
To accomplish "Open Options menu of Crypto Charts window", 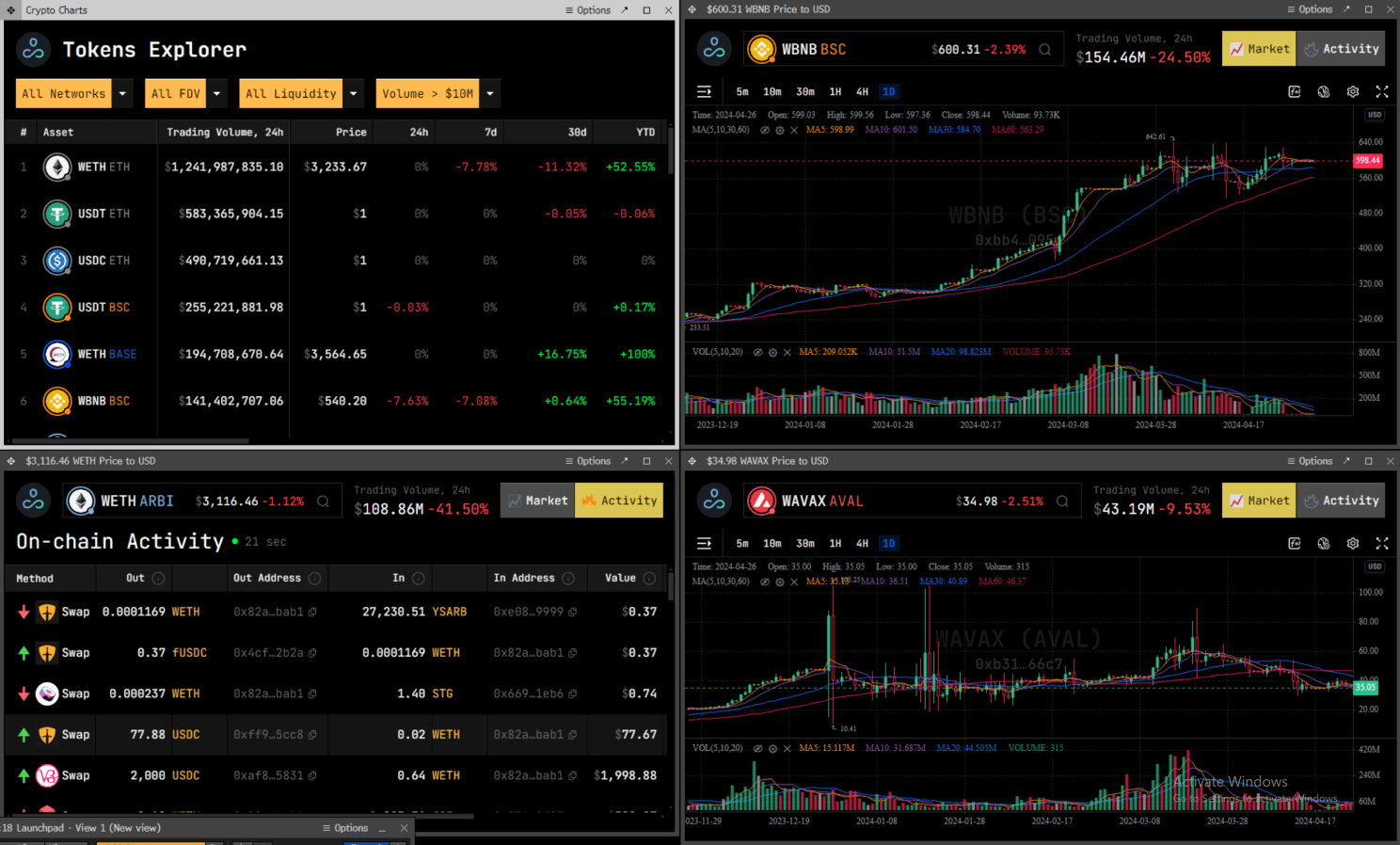I will pyautogui.click(x=588, y=10).
